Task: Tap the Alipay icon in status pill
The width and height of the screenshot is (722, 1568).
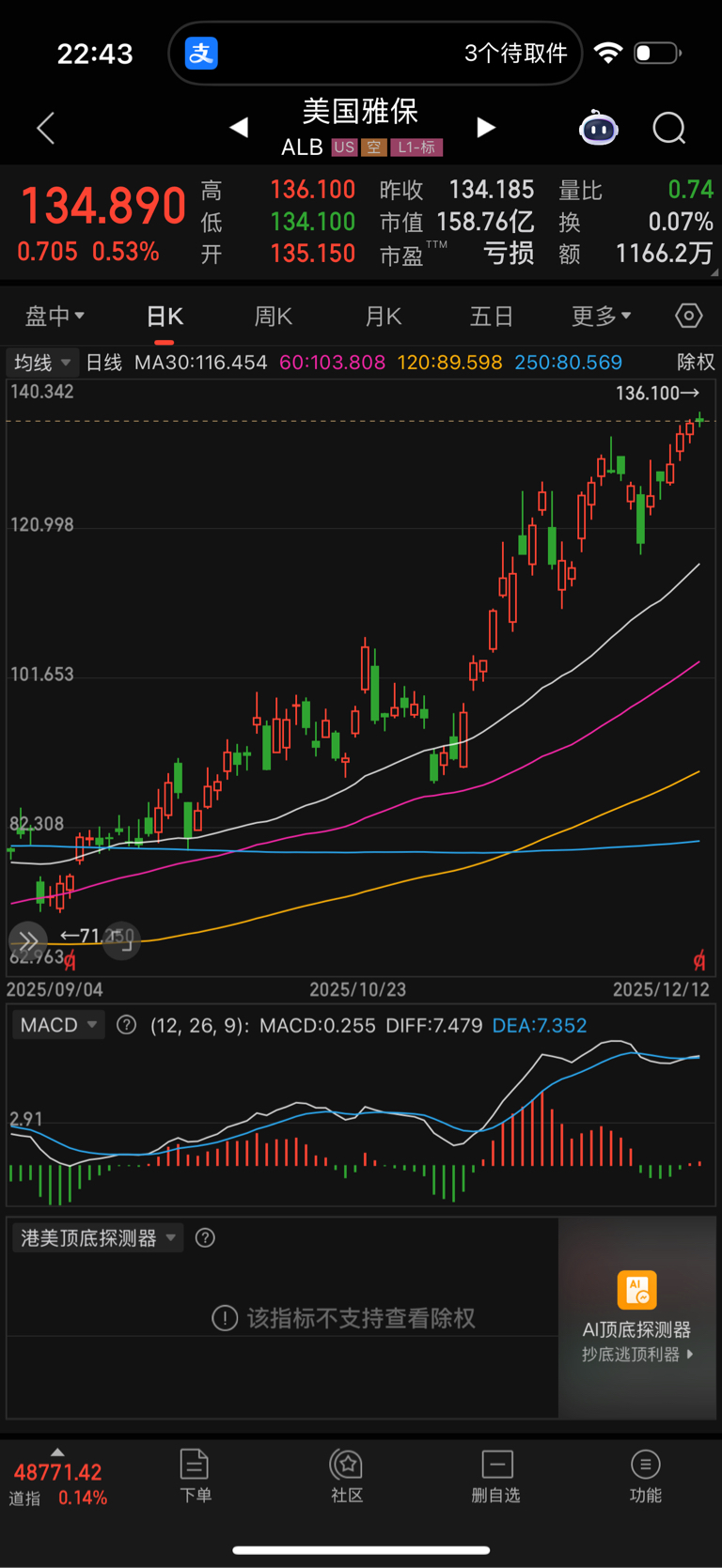Action: click(x=201, y=53)
